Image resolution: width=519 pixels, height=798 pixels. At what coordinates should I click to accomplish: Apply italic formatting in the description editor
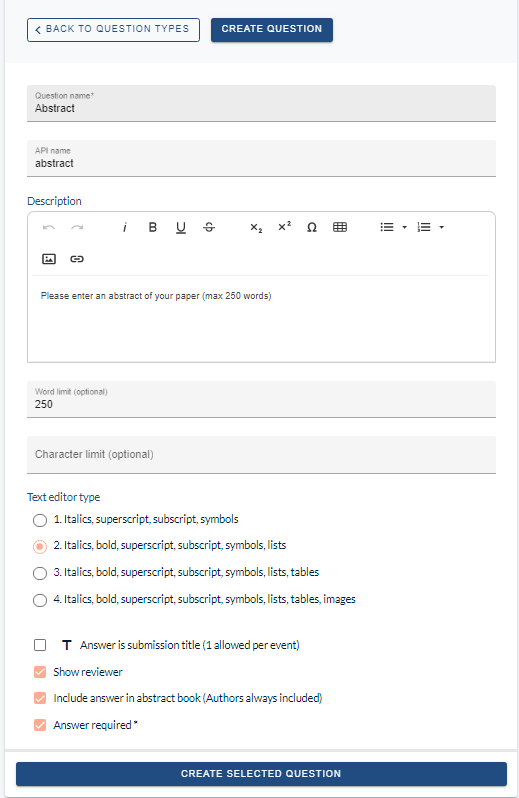(x=125, y=227)
